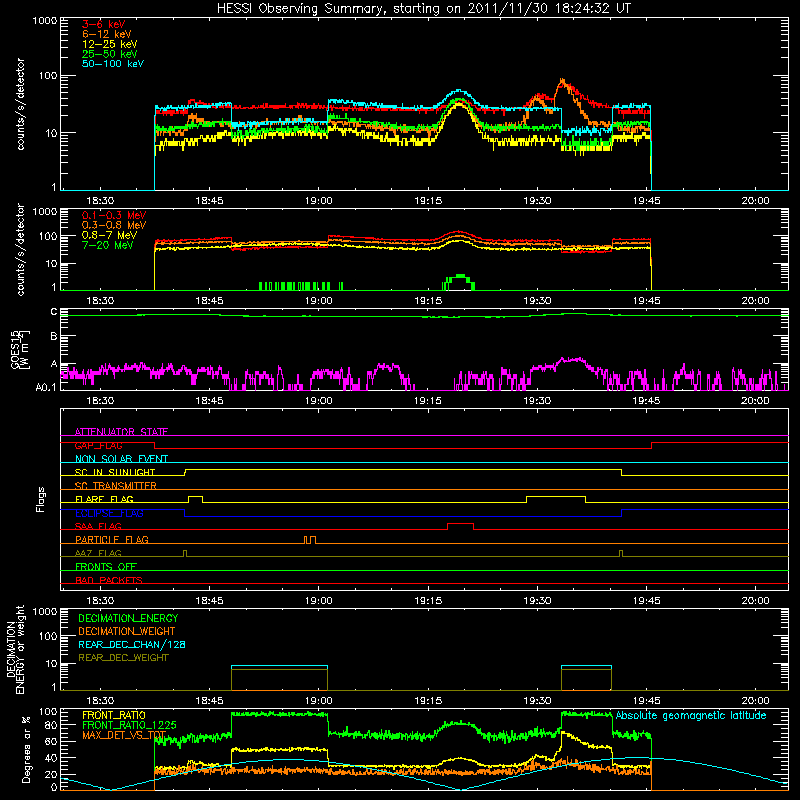800x800 pixels.
Task: Click the DECIMATION_ENERGY legend entry
Action: 128,618
